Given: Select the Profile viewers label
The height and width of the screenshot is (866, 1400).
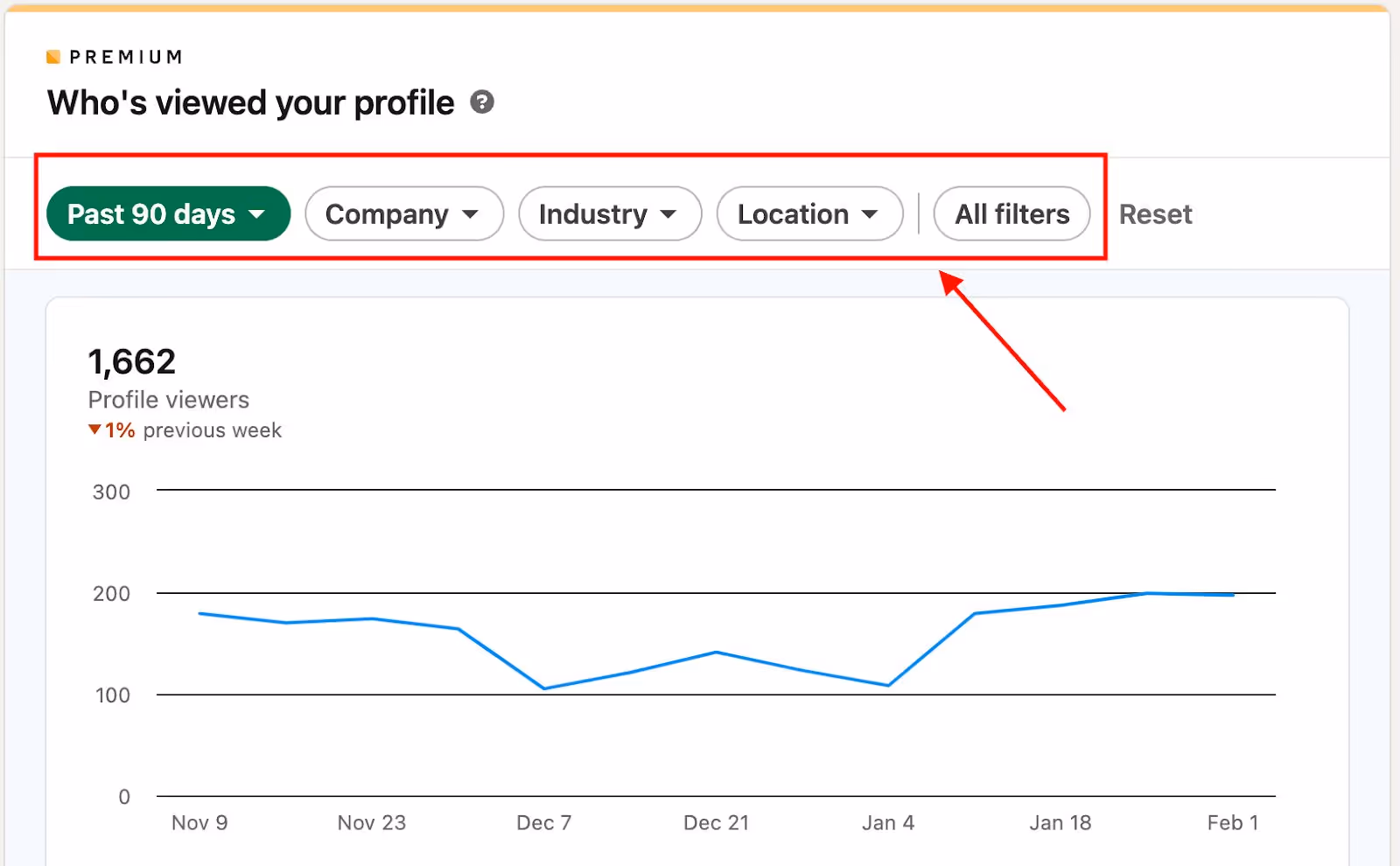Looking at the screenshot, I should coord(168,399).
